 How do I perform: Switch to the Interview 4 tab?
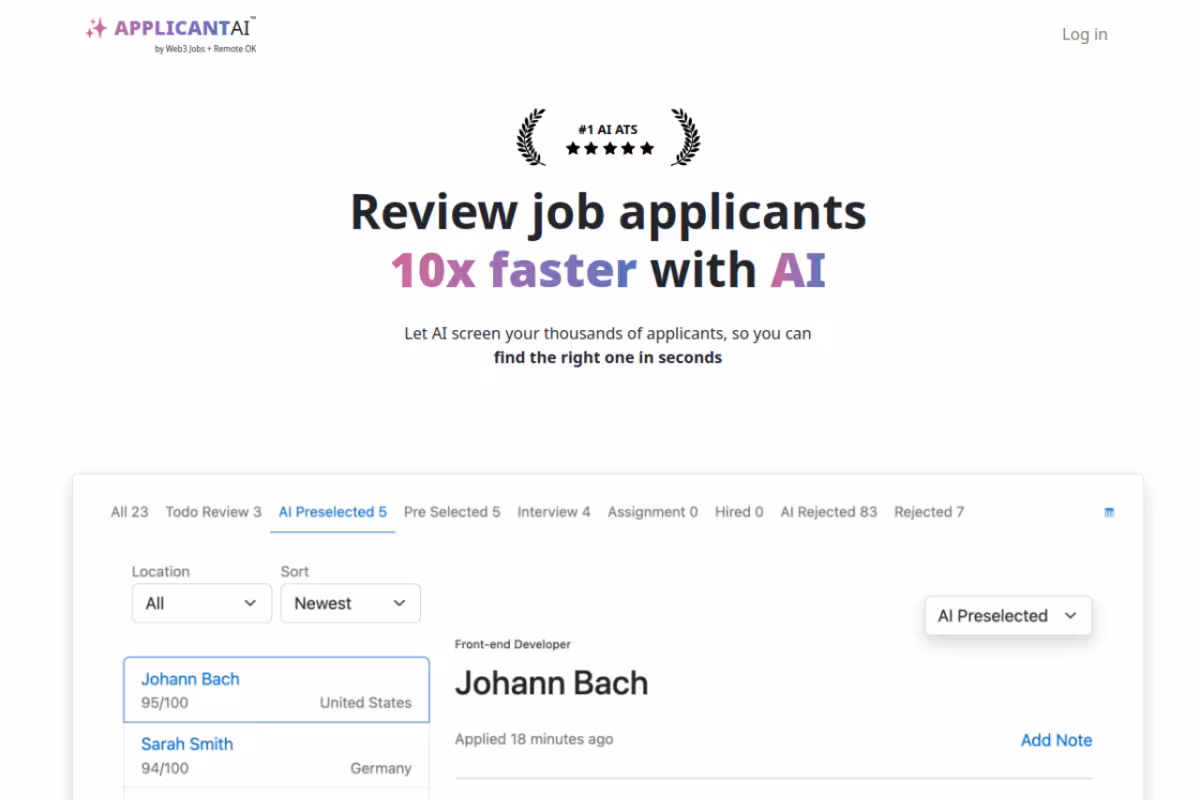tap(554, 512)
